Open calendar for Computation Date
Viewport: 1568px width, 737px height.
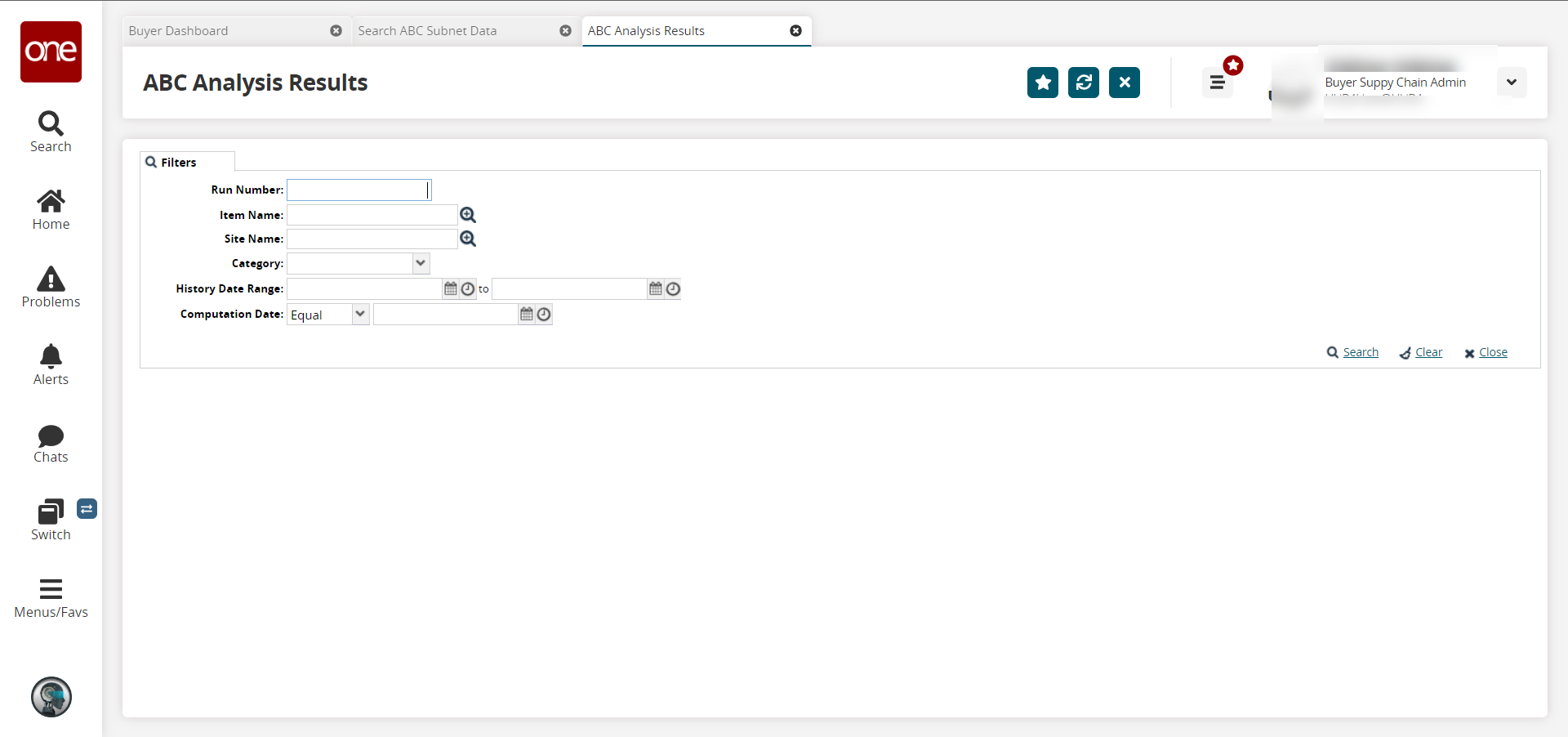(527, 314)
